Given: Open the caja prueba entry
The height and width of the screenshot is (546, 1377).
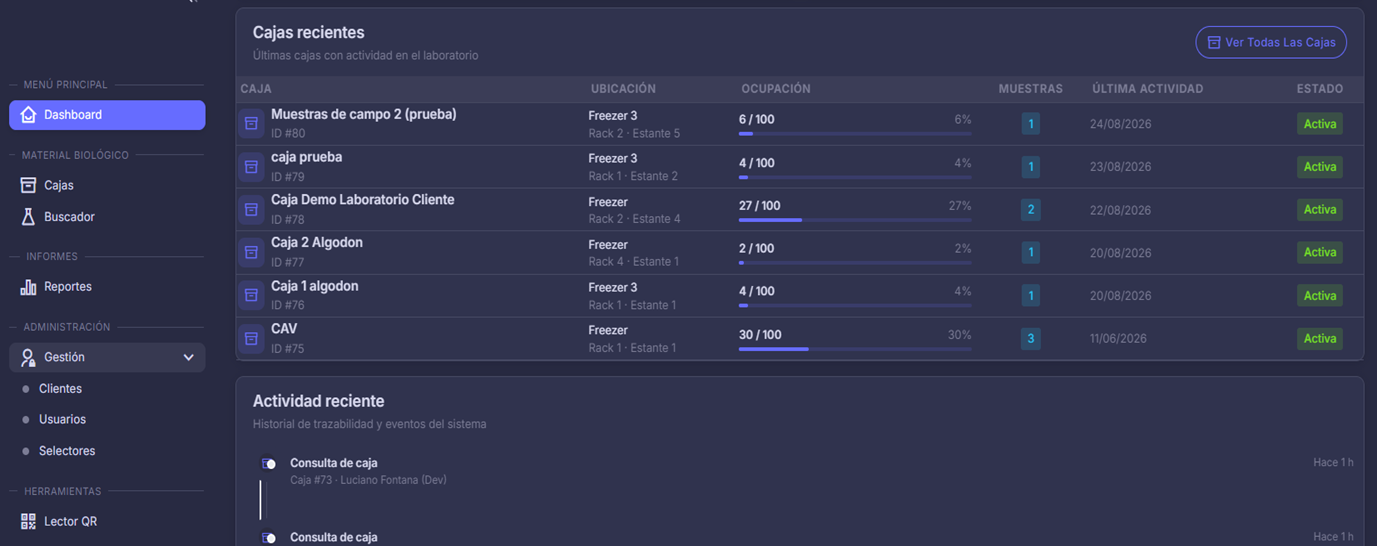Looking at the screenshot, I should click(x=306, y=157).
